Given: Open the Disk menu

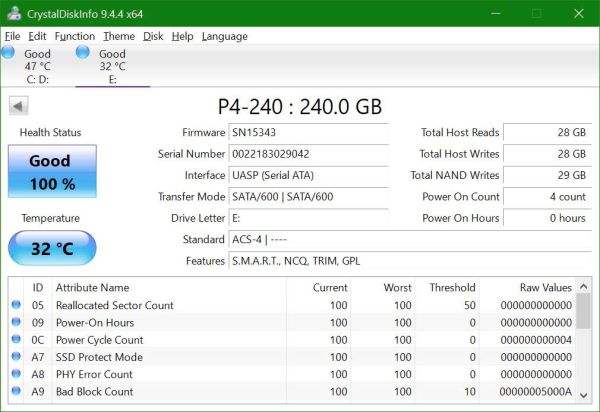Looking at the screenshot, I should [x=153, y=36].
